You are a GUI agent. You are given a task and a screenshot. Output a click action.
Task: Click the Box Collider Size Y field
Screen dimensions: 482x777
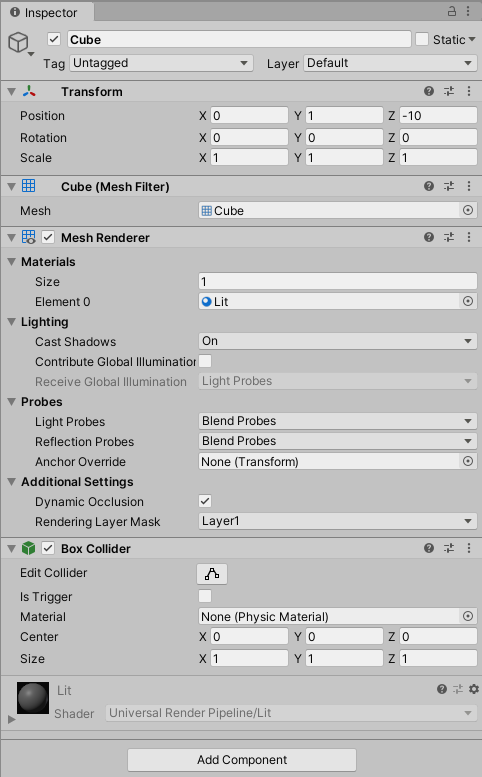344,659
